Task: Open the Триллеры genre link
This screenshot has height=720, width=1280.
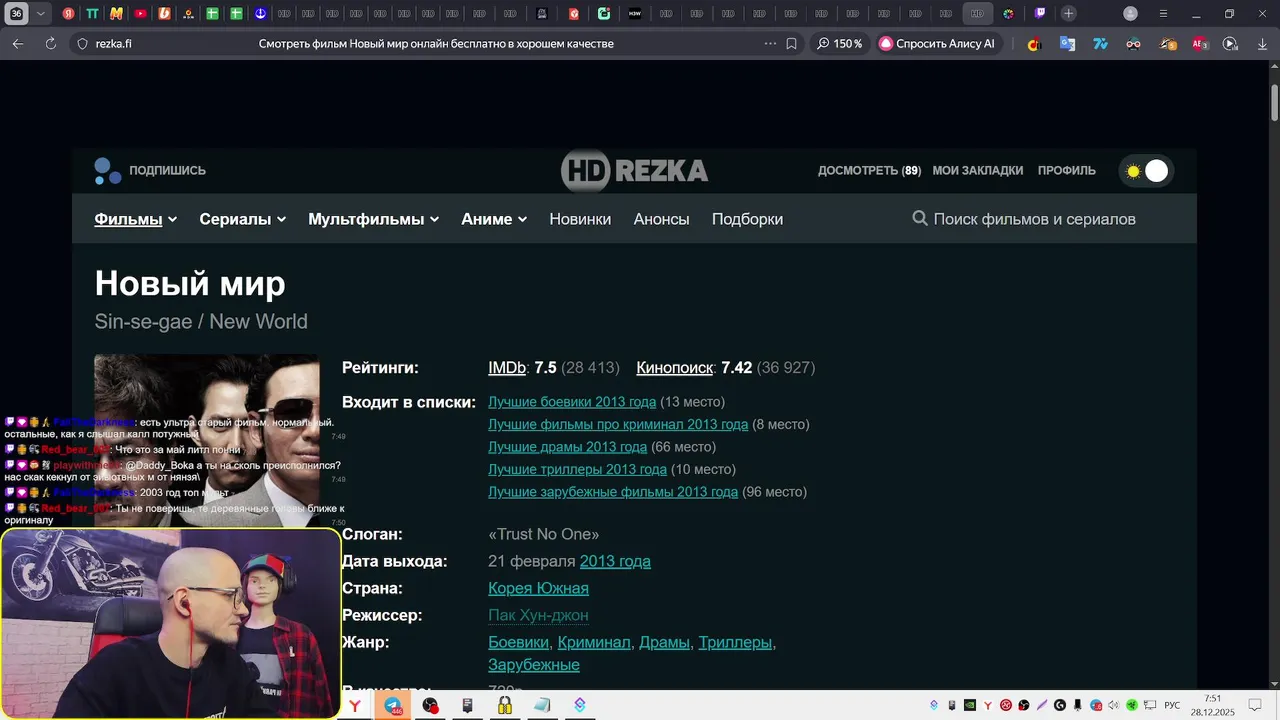Action: [735, 642]
